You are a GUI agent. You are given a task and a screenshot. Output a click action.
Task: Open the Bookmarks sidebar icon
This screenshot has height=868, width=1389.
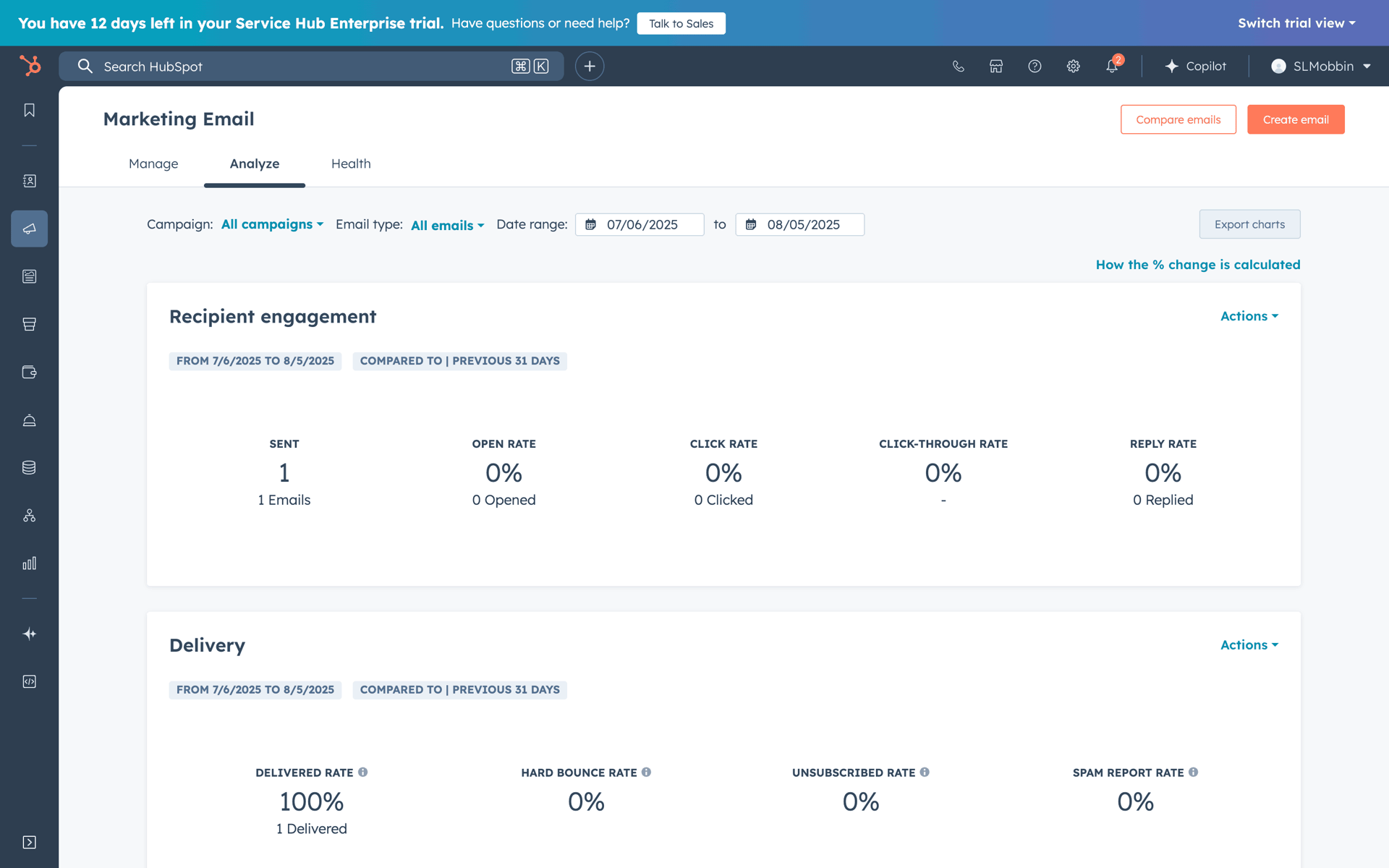point(29,110)
